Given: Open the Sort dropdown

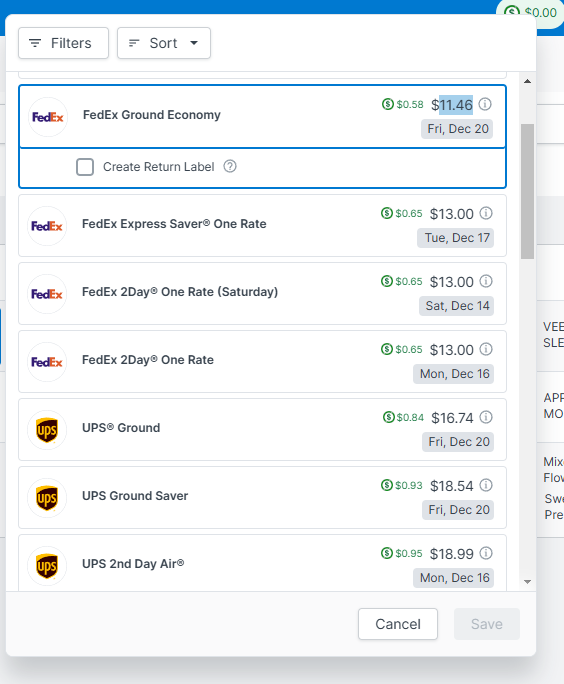Looking at the screenshot, I should click(x=164, y=43).
